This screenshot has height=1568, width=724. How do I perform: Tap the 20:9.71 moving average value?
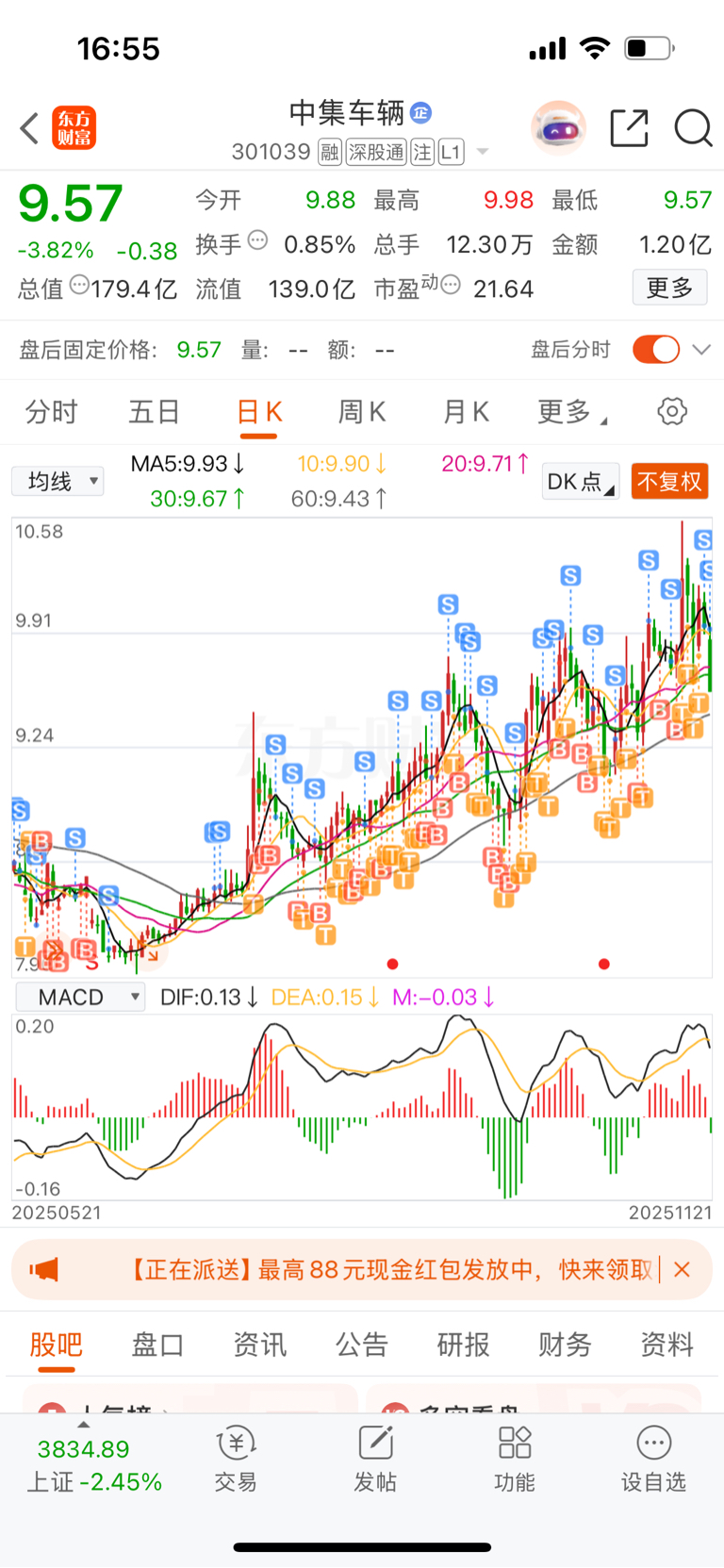(485, 464)
